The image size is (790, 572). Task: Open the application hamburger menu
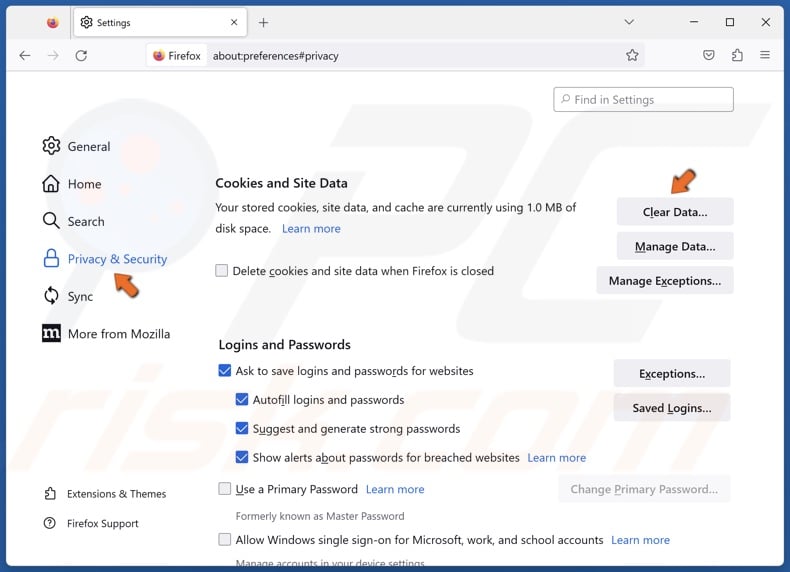coord(765,55)
